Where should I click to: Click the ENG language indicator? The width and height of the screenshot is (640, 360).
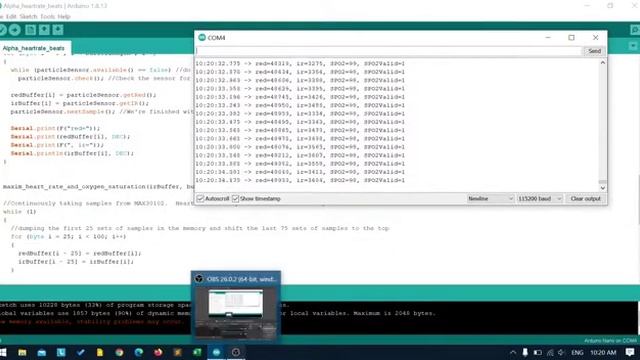point(577,352)
